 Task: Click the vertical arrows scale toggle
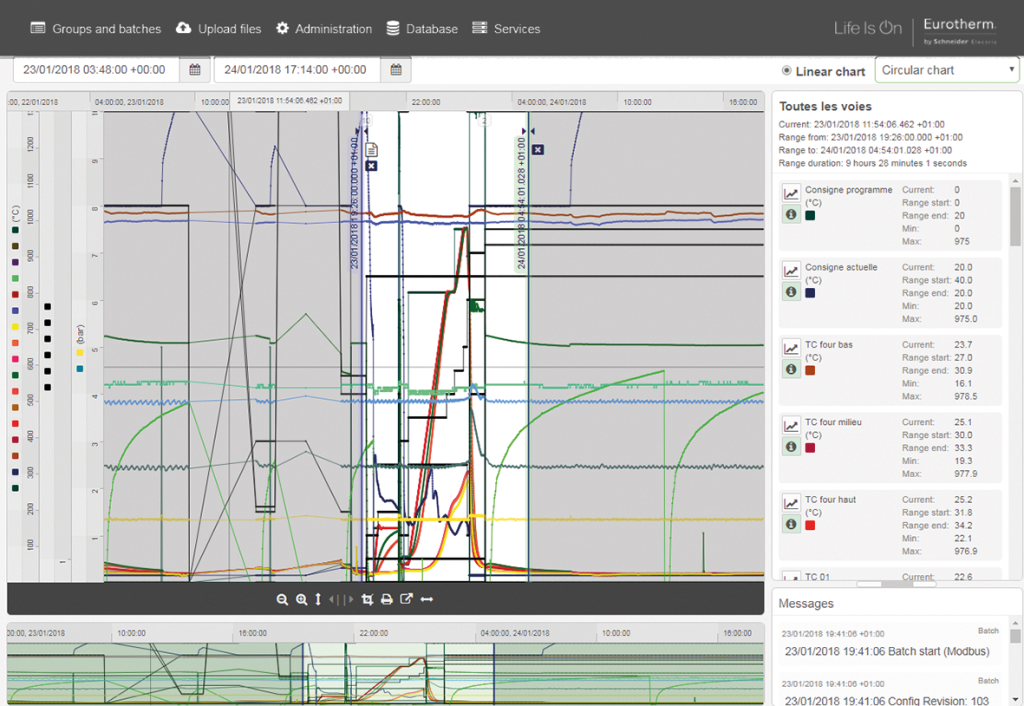[x=318, y=599]
